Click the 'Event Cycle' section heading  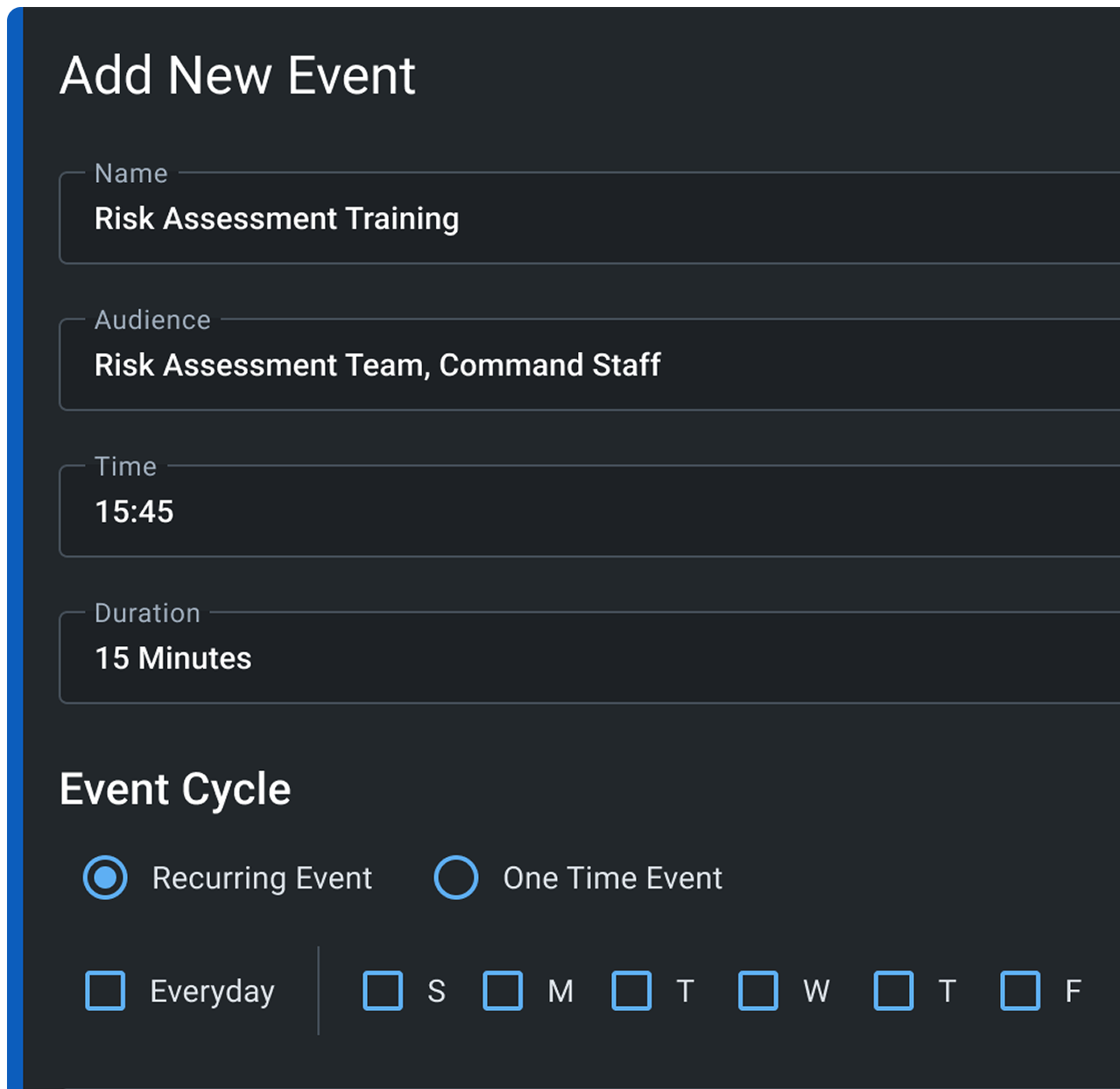point(175,789)
